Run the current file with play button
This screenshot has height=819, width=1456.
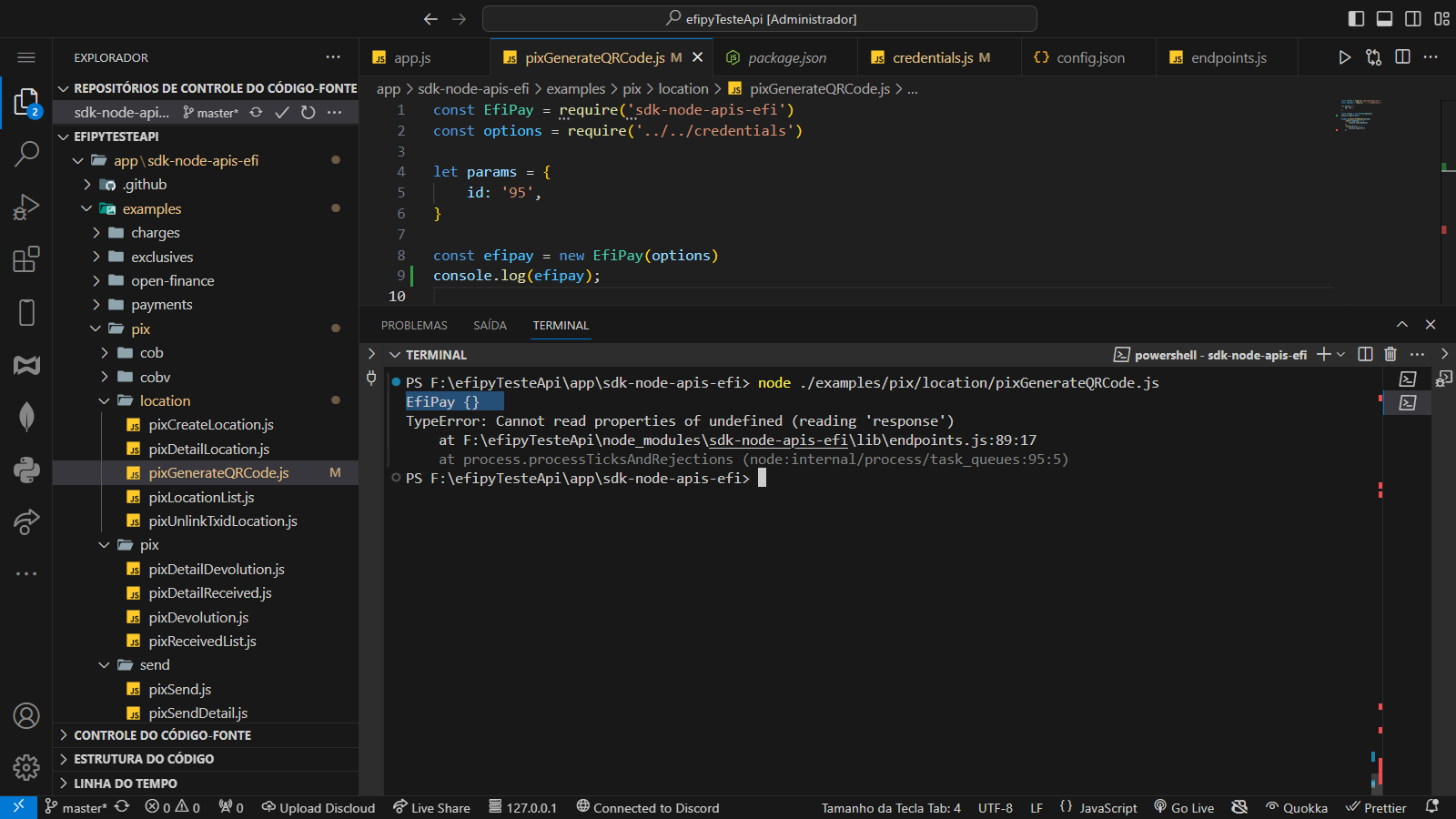[1344, 57]
